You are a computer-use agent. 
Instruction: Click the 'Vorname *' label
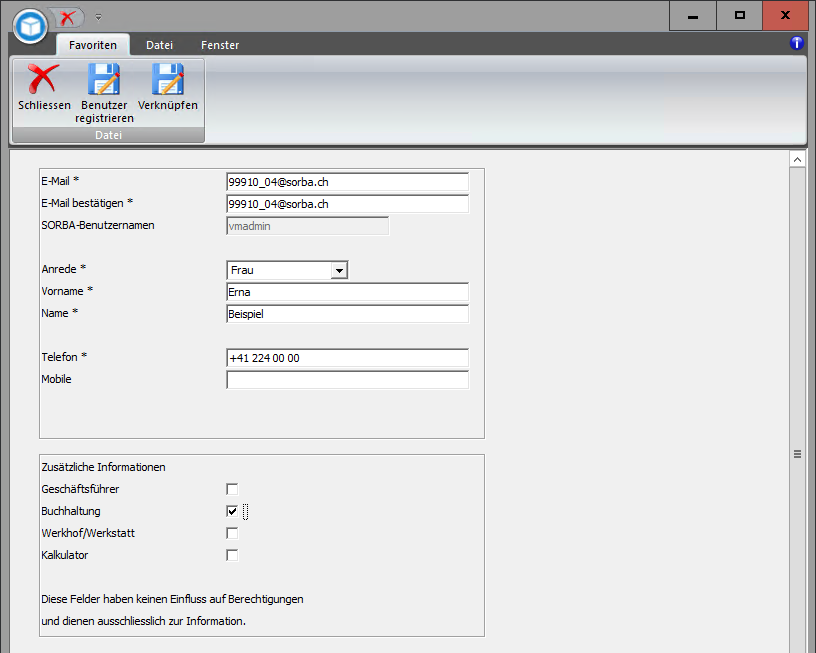coord(67,291)
